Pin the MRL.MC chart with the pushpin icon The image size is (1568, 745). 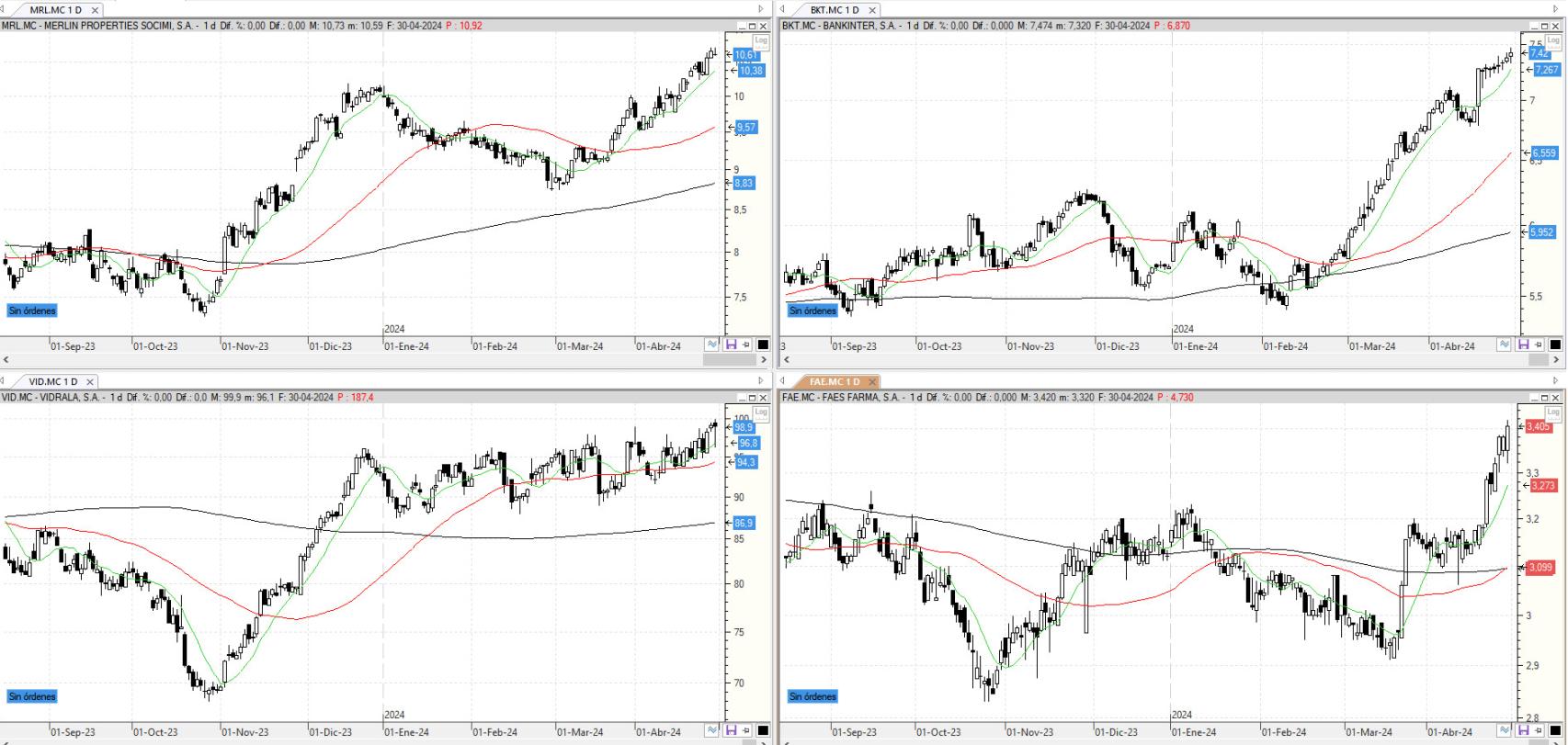(x=746, y=344)
